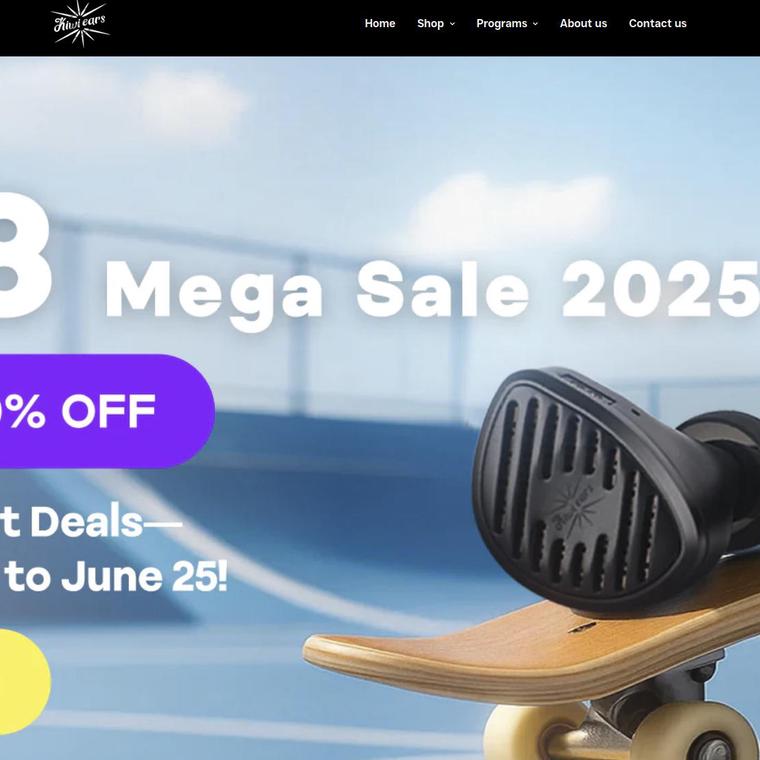The height and width of the screenshot is (760, 760).
Task: Click the Kiwi Ears starburst logo
Action: click(x=80, y=24)
